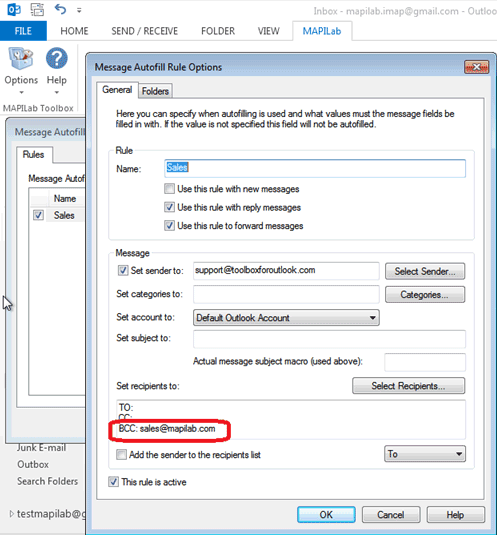Click the sender email address field

tap(286, 271)
